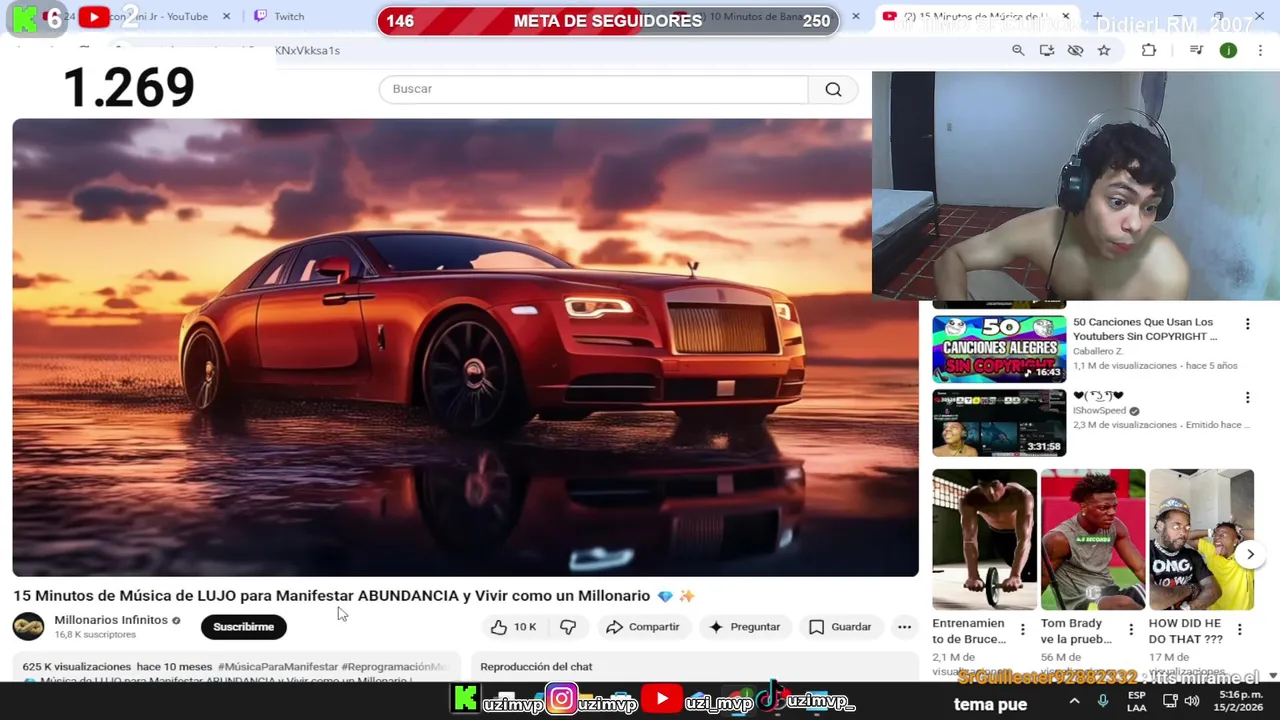Image resolution: width=1280 pixels, height=720 pixels.
Task: Subscribe using the Suscribirme button
Action: click(243, 627)
